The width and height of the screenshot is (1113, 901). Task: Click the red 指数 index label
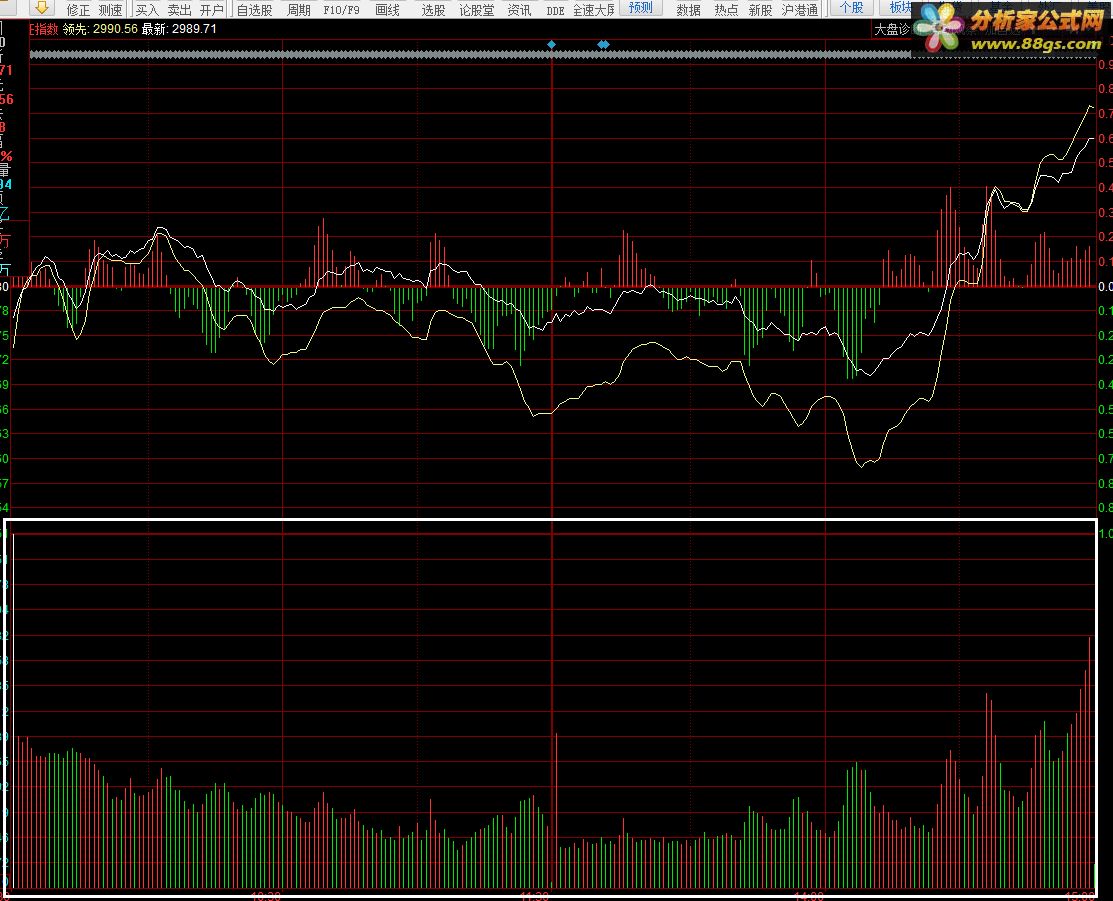(44, 29)
